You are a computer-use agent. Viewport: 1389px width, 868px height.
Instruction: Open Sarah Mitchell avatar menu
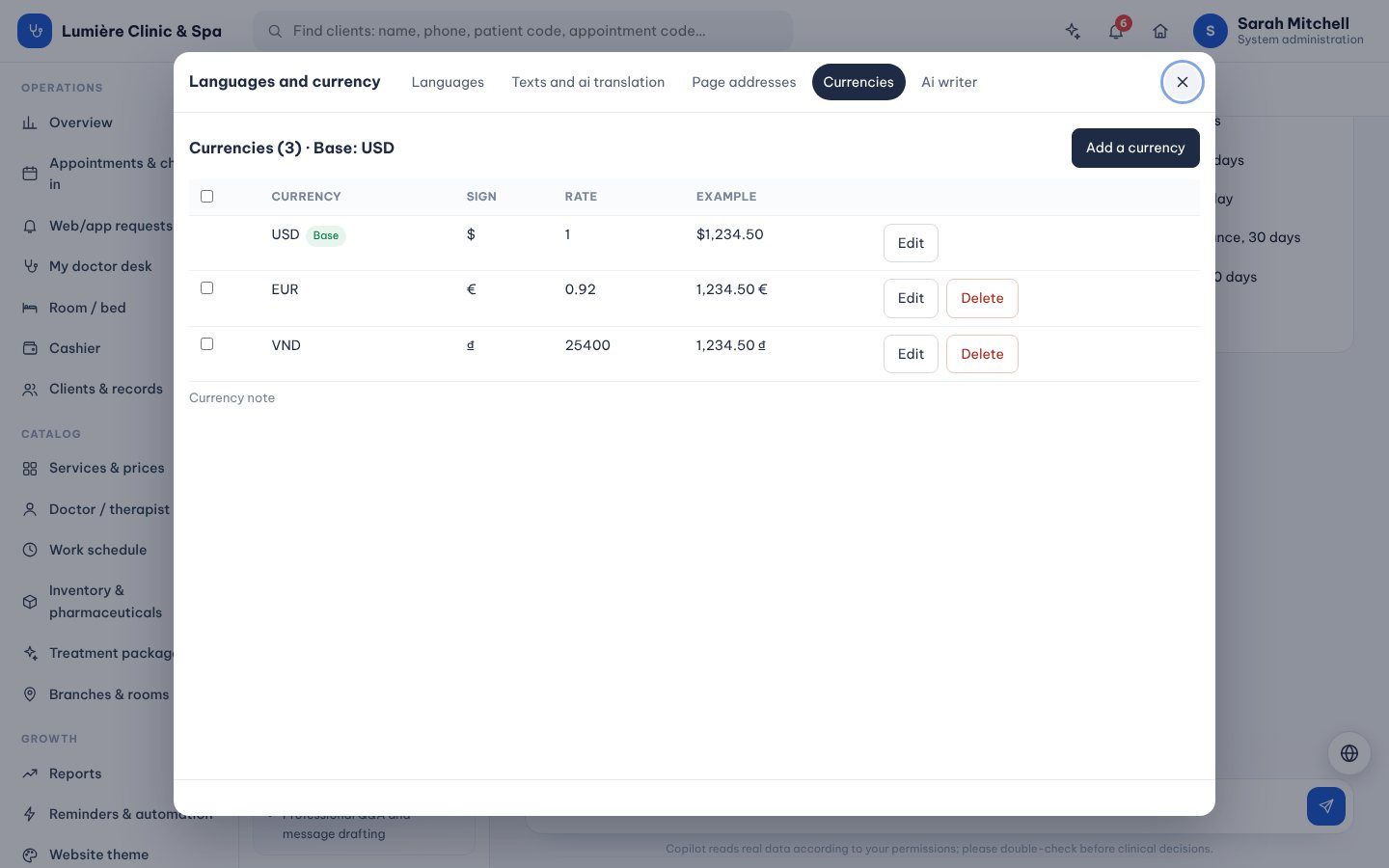click(1211, 31)
